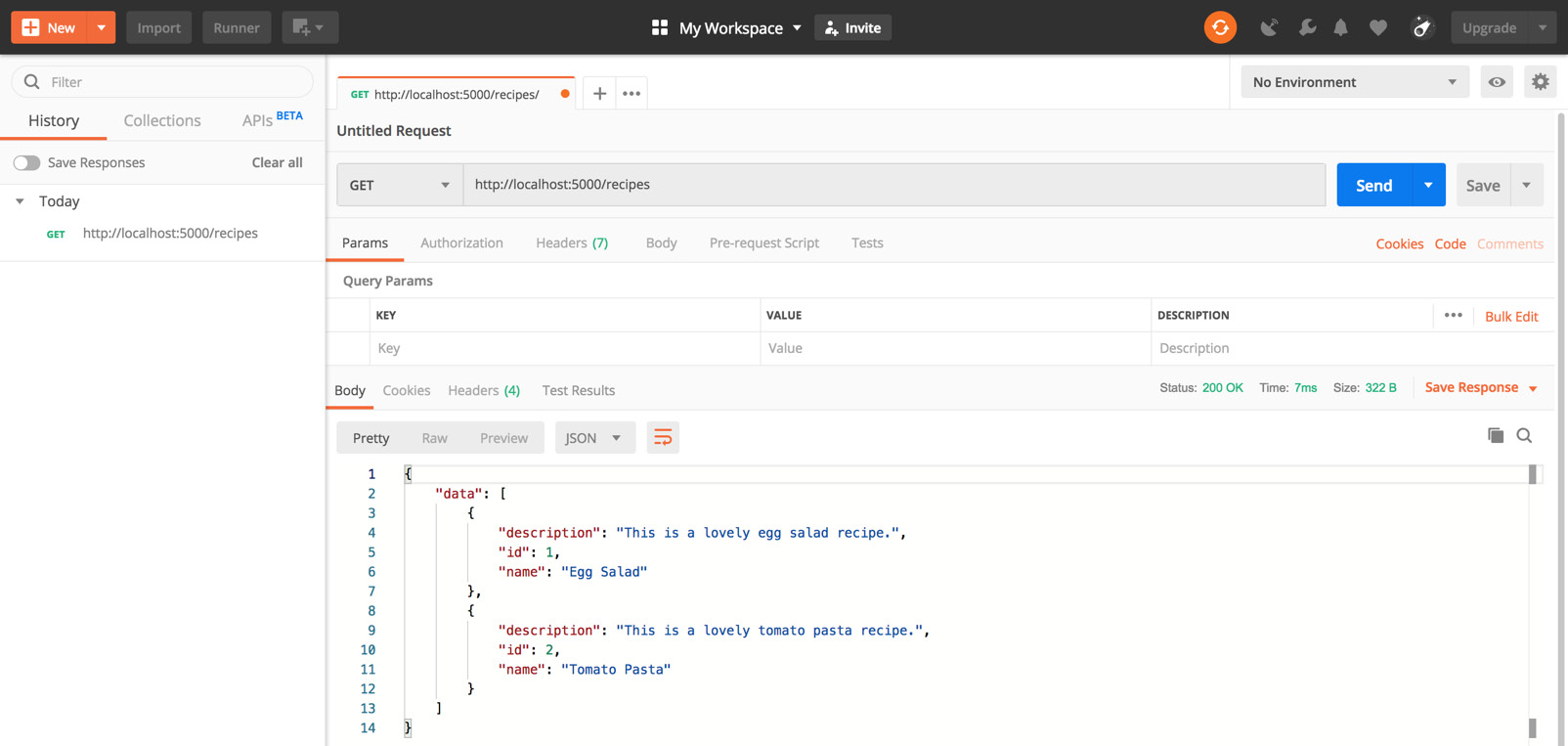Add a new request tab with plus

[x=599, y=94]
